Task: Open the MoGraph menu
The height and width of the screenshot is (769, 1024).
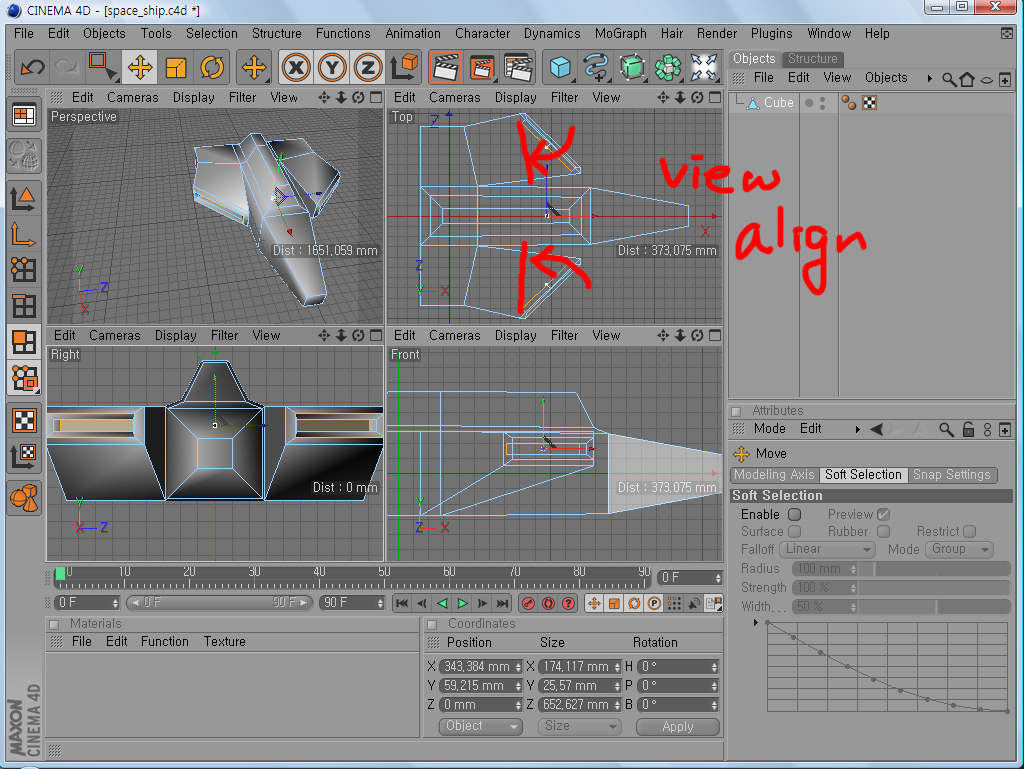Action: pyautogui.click(x=620, y=33)
